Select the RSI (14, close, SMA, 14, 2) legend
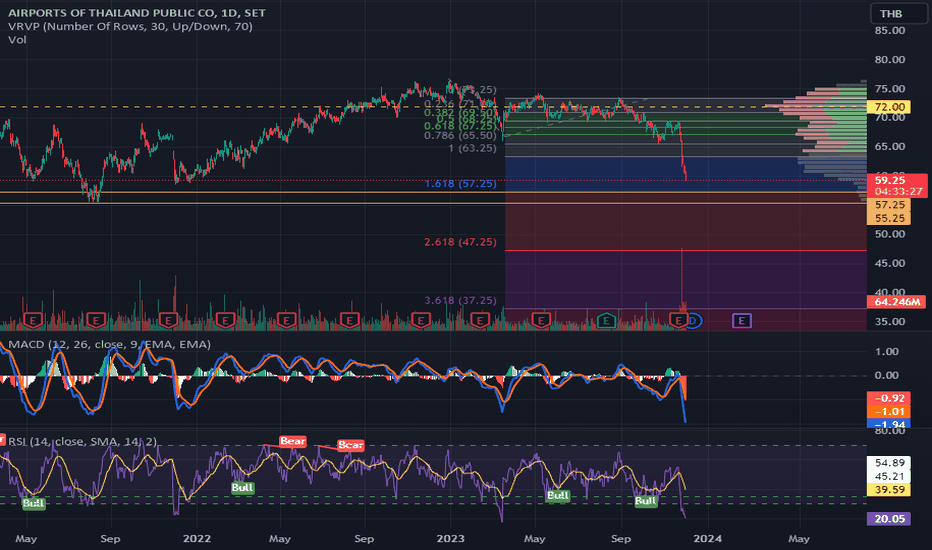This screenshot has height=550, width=932. [83, 441]
